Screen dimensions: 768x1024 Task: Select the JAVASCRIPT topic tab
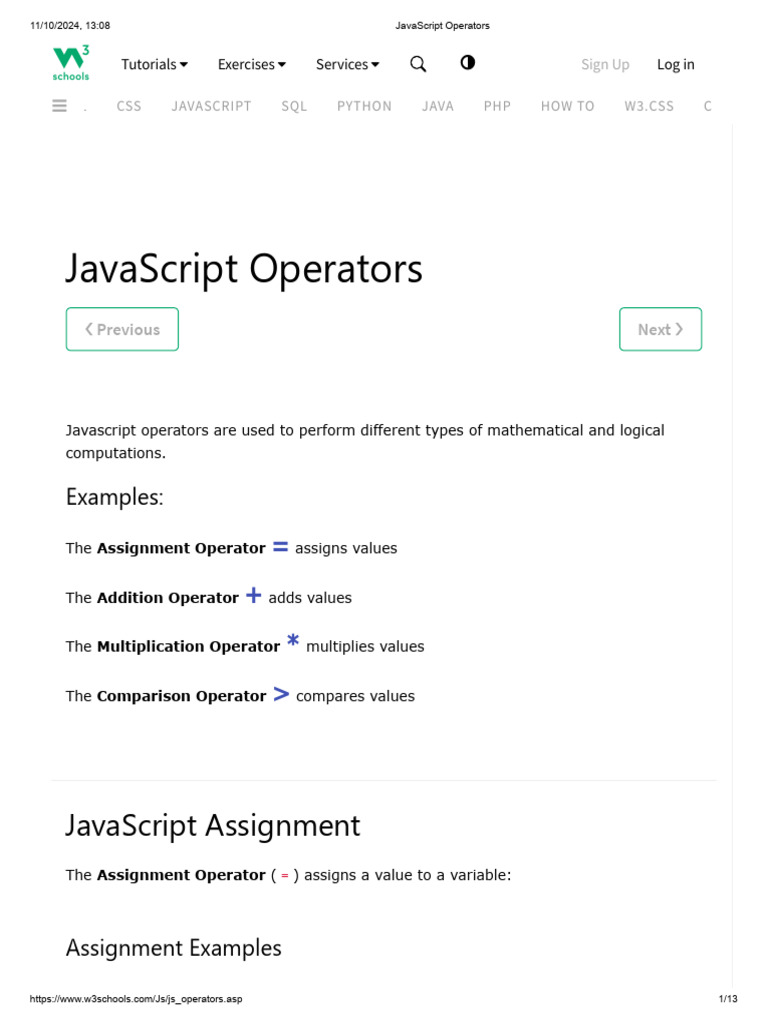211,106
